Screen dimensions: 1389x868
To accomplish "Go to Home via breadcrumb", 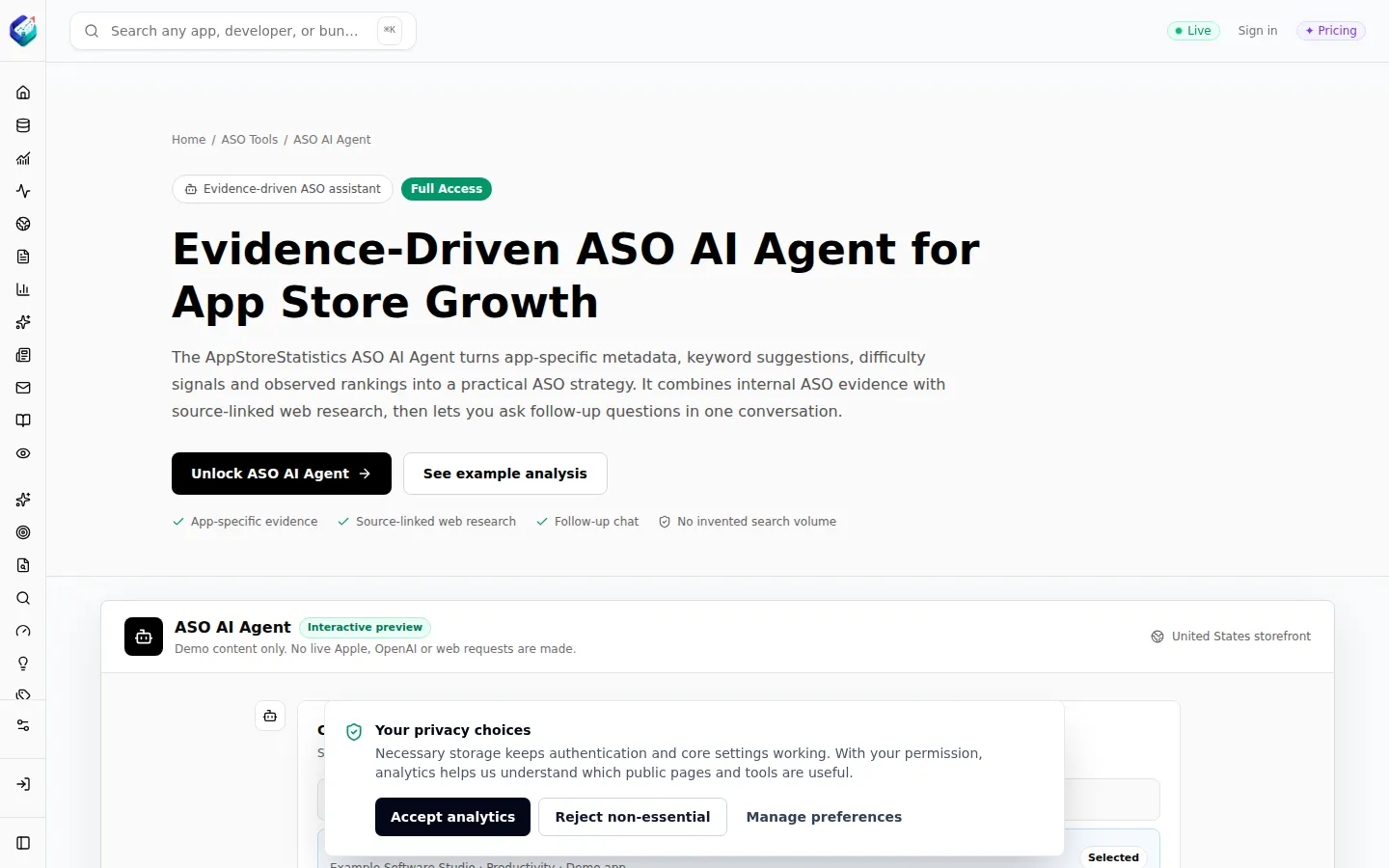I will (189, 140).
